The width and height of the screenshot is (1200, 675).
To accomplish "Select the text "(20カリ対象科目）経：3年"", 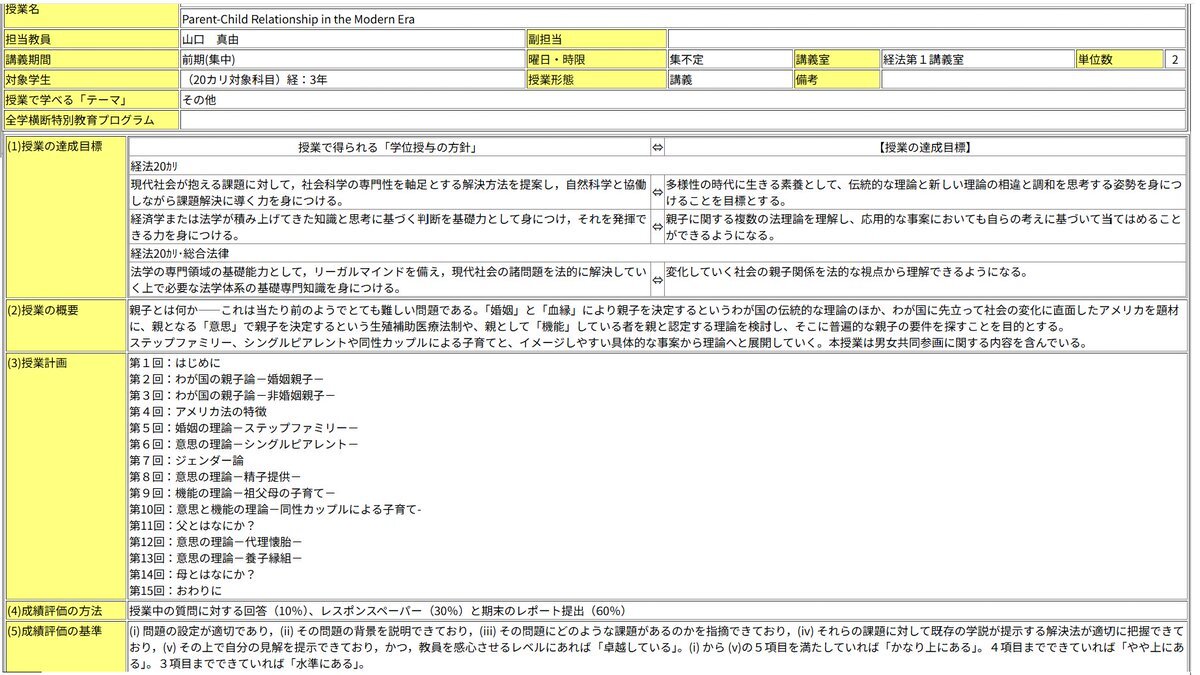I will pyautogui.click(x=256, y=79).
